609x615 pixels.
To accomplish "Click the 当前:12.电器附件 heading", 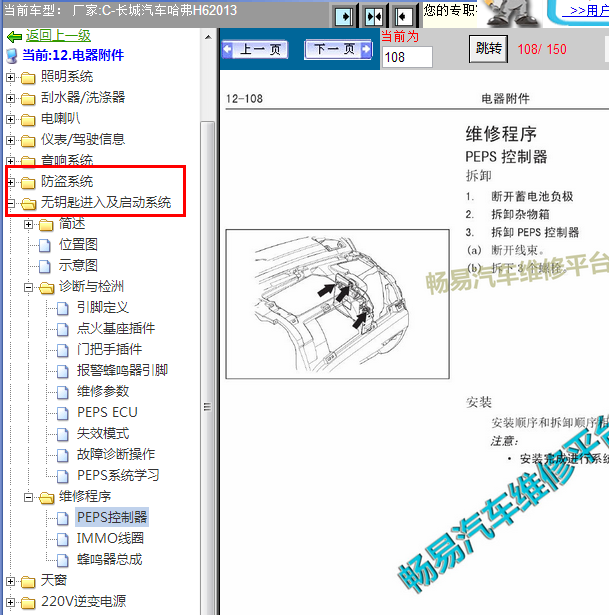I will (73, 55).
